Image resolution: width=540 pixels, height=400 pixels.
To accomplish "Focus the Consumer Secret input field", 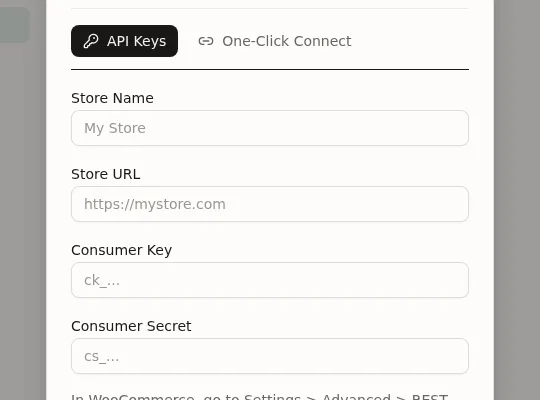I will pyautogui.click(x=270, y=356).
